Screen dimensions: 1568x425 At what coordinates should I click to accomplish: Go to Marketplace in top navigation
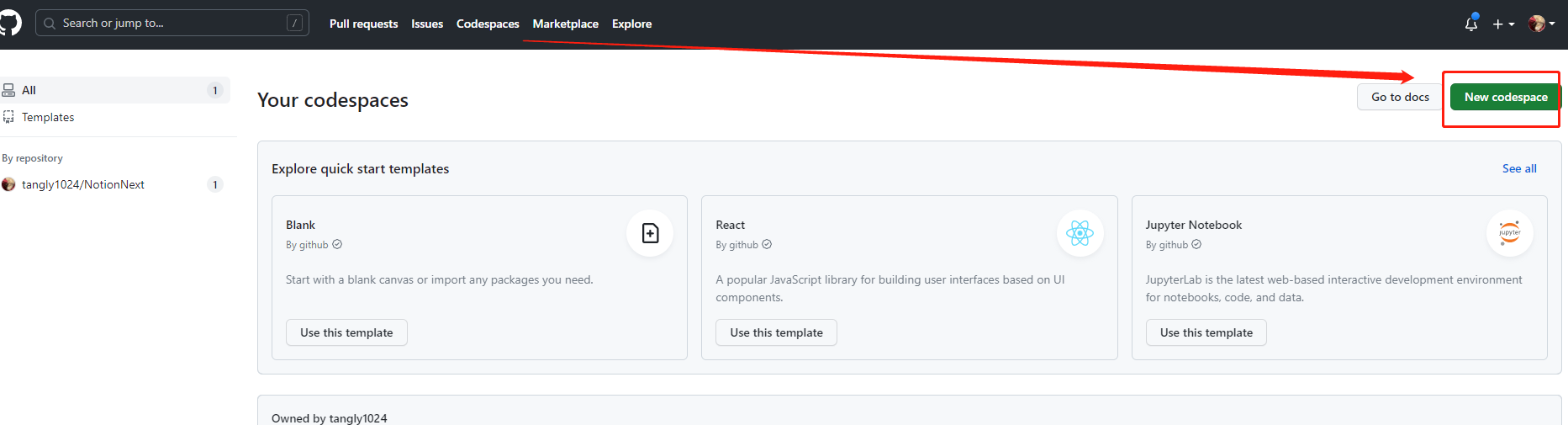point(566,24)
